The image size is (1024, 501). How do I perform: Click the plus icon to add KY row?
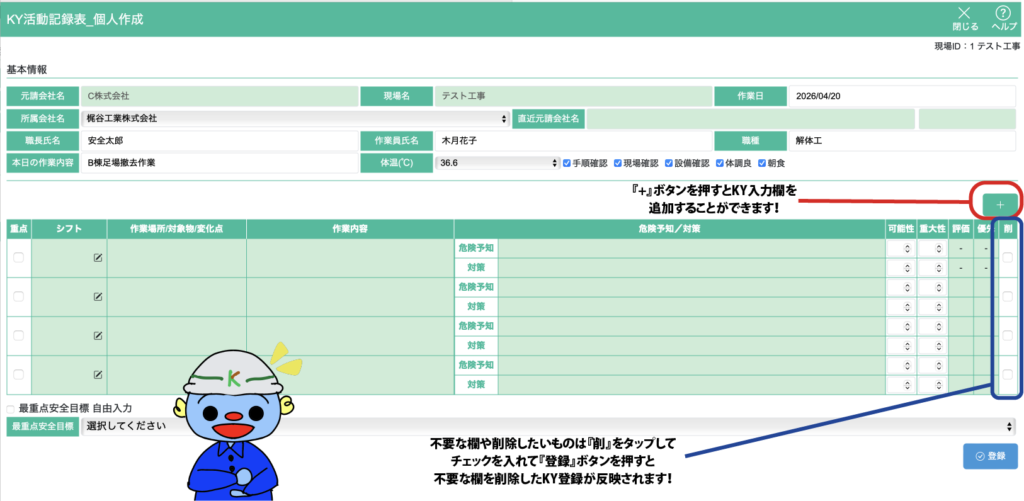pyautogui.click(x=999, y=203)
